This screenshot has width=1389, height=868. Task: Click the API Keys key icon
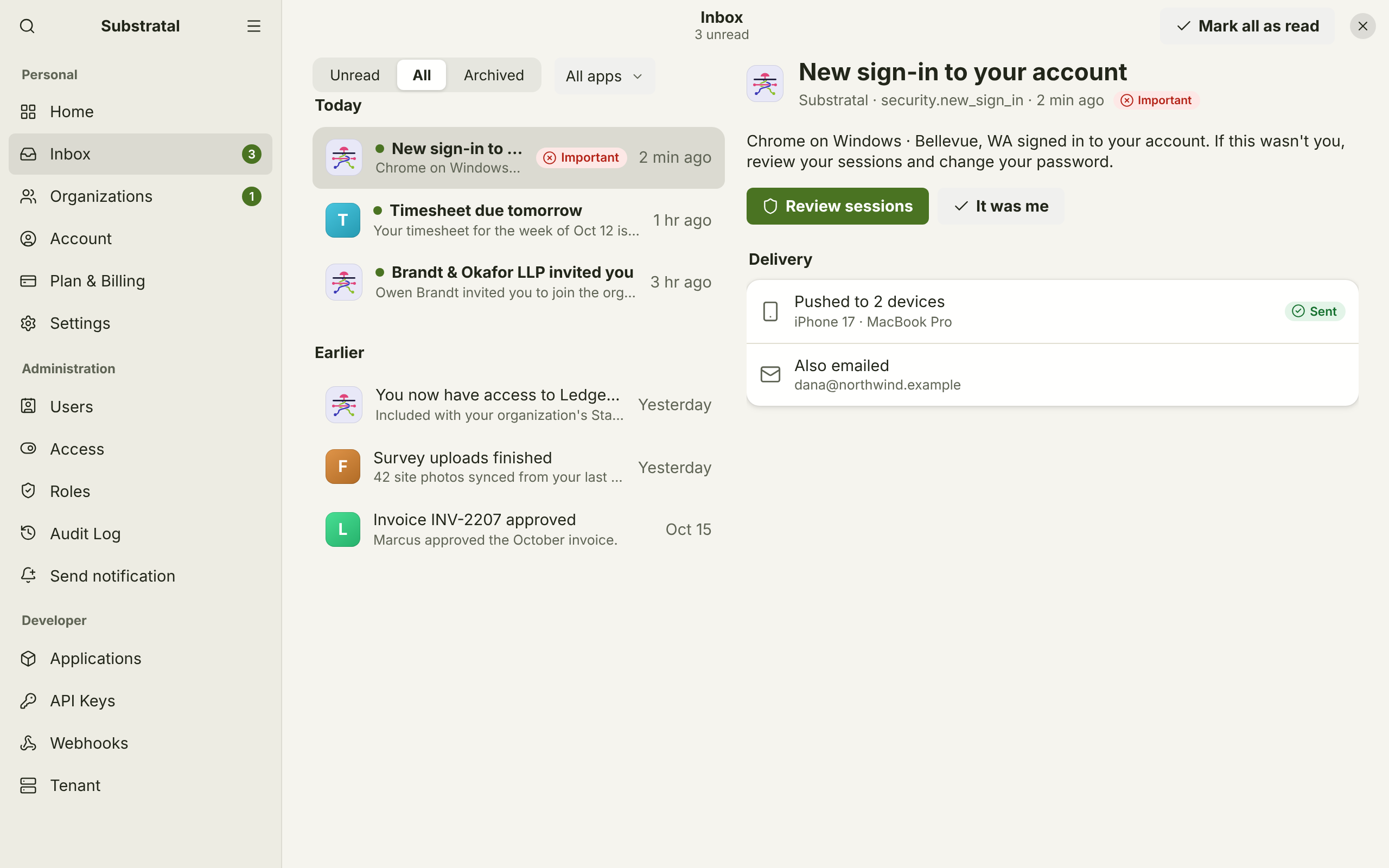(28, 701)
